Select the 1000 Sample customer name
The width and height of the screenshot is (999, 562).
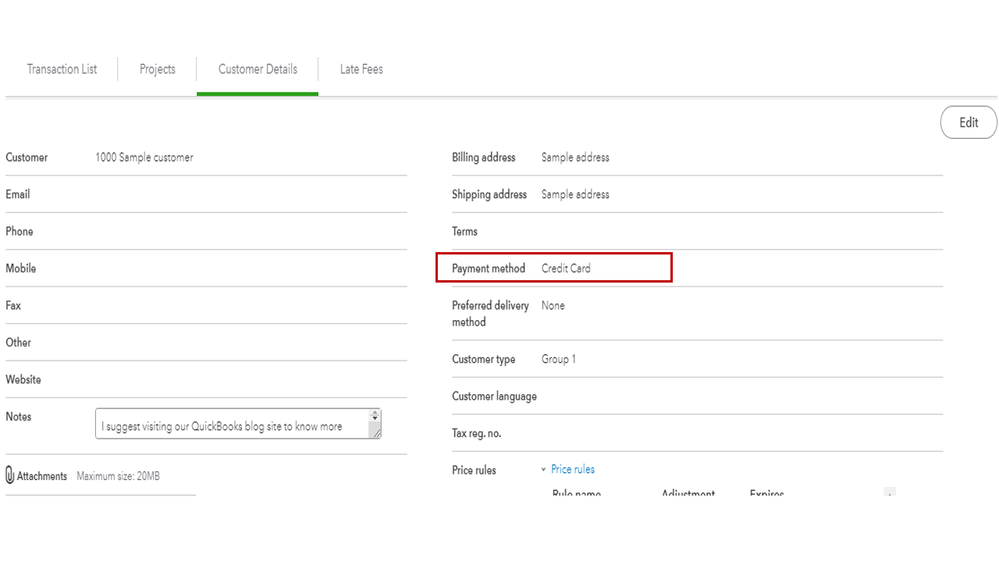(144, 157)
